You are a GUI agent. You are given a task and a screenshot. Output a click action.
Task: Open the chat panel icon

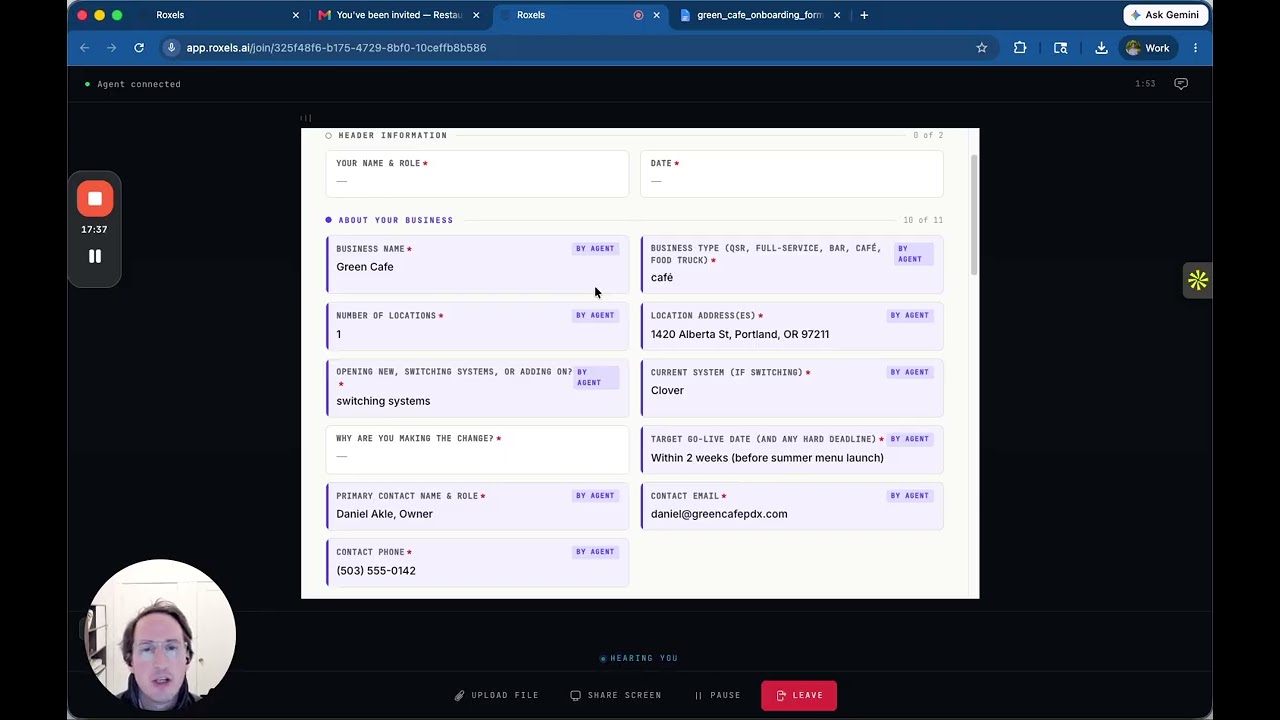coord(1181,84)
